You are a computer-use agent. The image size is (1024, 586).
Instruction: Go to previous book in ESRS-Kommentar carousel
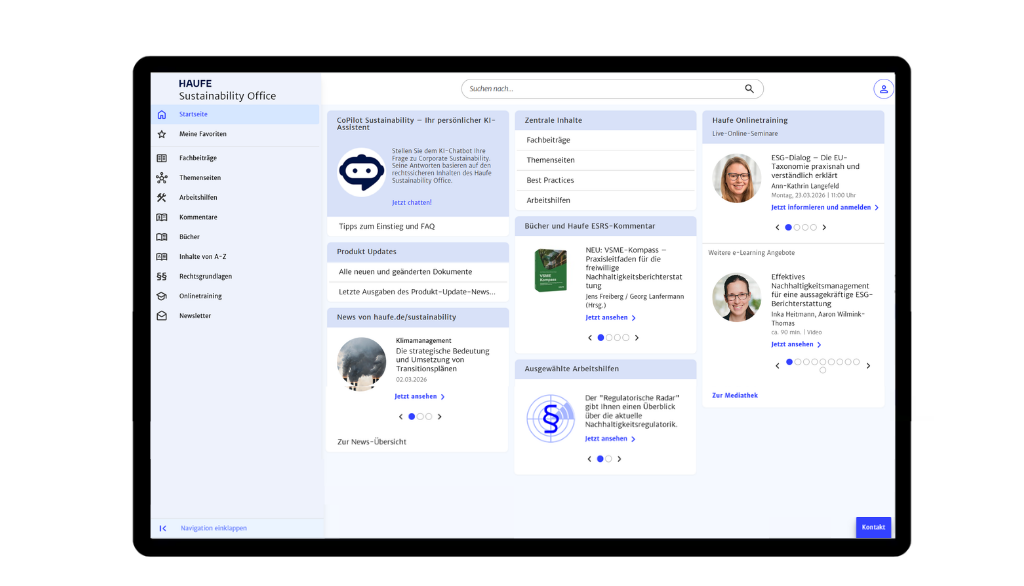pyautogui.click(x=590, y=338)
